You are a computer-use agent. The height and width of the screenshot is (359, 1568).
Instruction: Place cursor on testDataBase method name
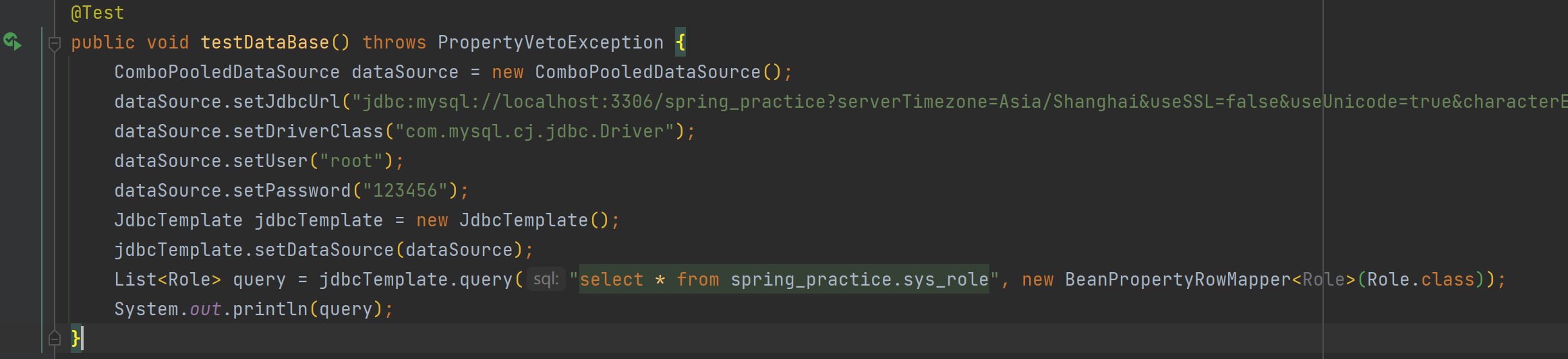[x=264, y=42]
